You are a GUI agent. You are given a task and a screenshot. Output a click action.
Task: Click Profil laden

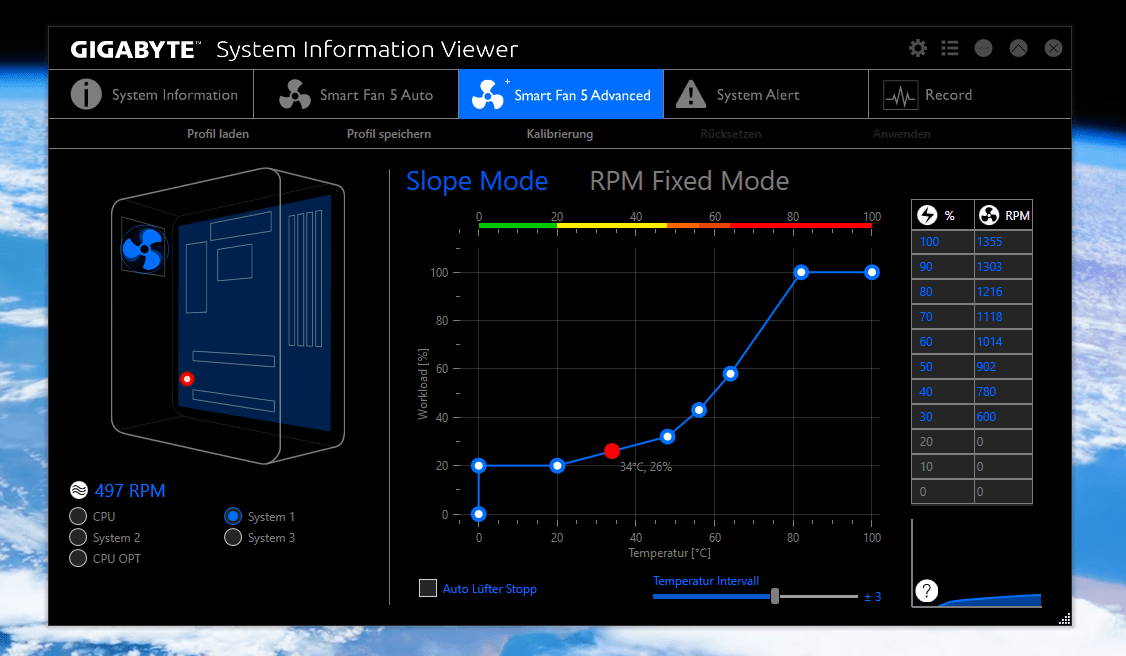tap(218, 133)
